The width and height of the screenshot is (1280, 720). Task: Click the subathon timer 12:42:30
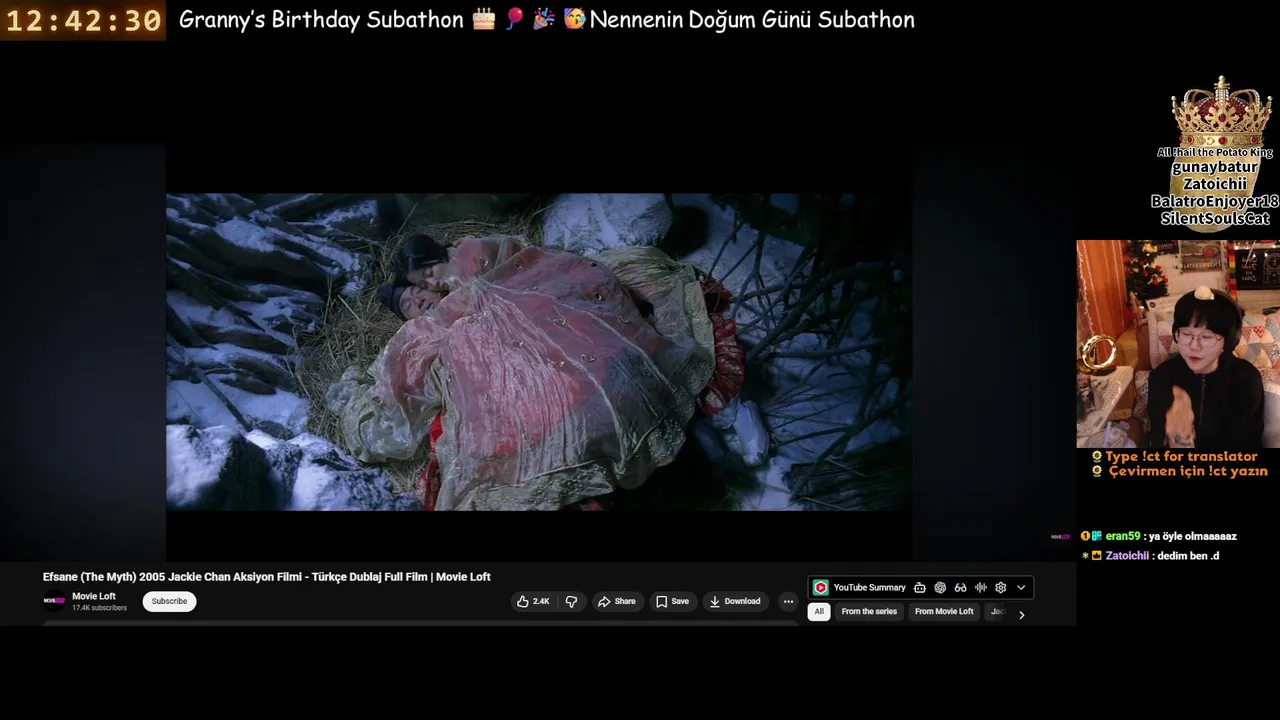point(84,21)
